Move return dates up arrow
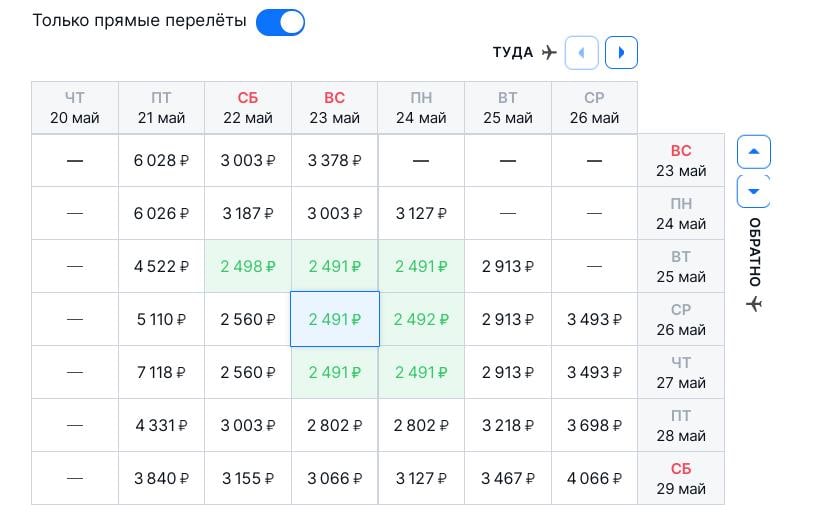 coord(754,152)
